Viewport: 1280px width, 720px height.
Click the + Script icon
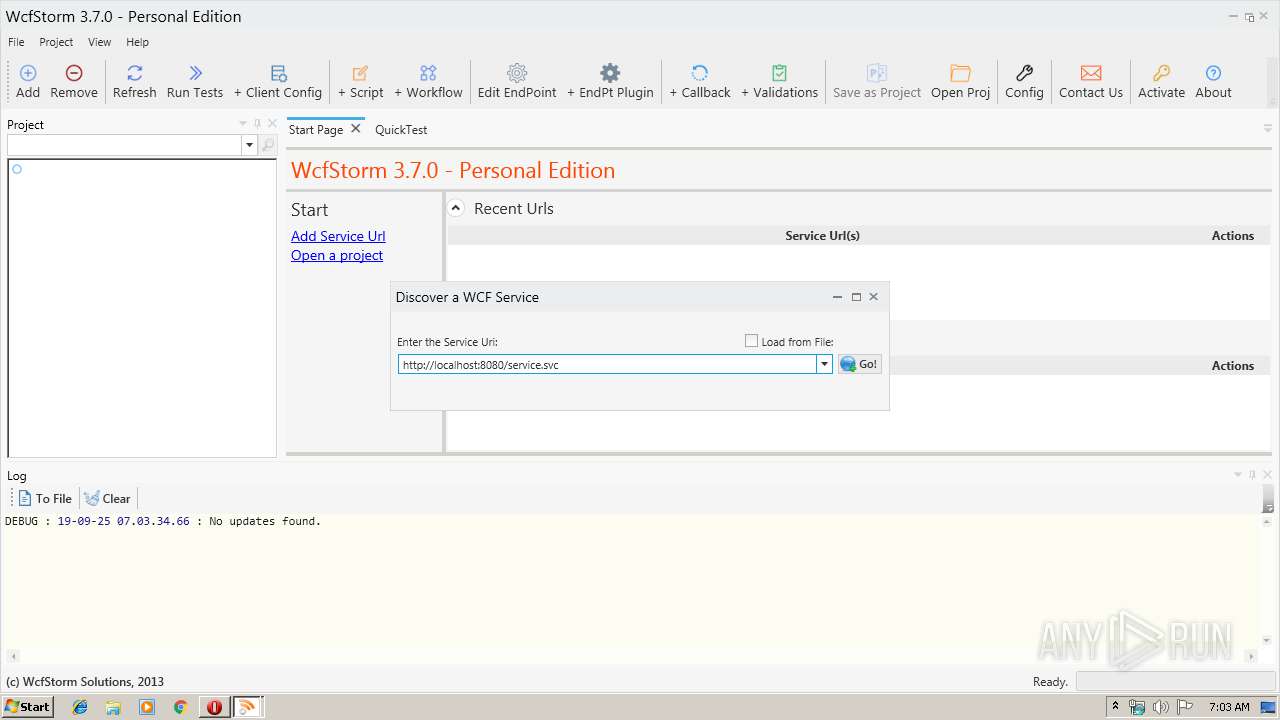(x=360, y=73)
